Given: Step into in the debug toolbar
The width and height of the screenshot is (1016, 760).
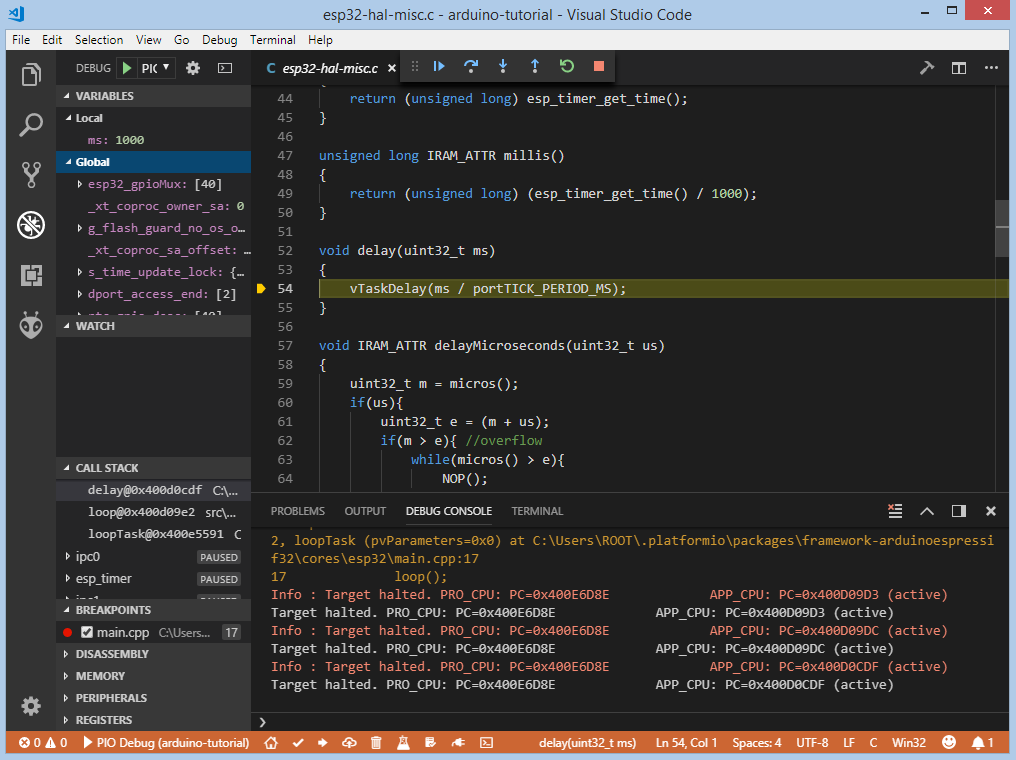Looking at the screenshot, I should pos(503,66).
